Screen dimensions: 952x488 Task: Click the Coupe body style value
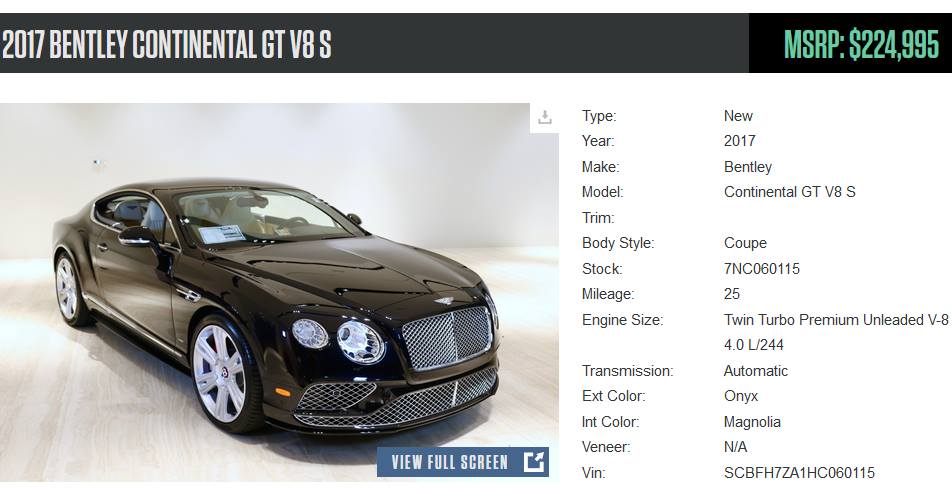tap(745, 243)
